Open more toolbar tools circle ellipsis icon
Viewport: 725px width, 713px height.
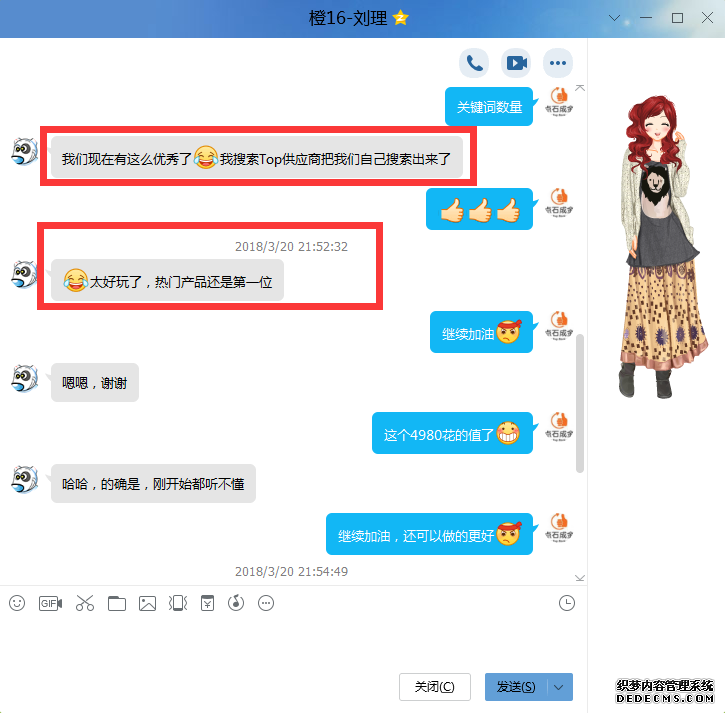(x=266, y=603)
